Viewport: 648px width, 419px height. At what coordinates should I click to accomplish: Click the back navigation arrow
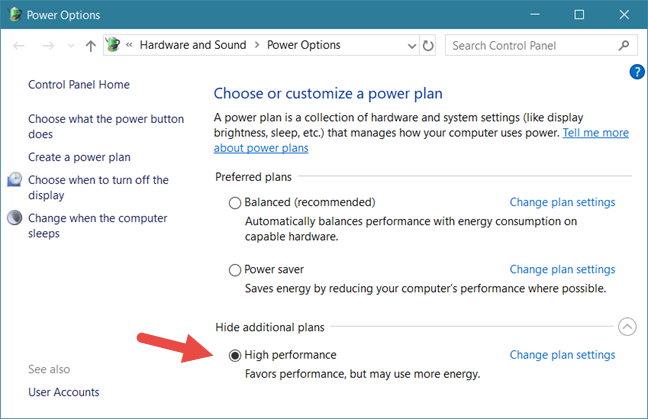click(19, 45)
